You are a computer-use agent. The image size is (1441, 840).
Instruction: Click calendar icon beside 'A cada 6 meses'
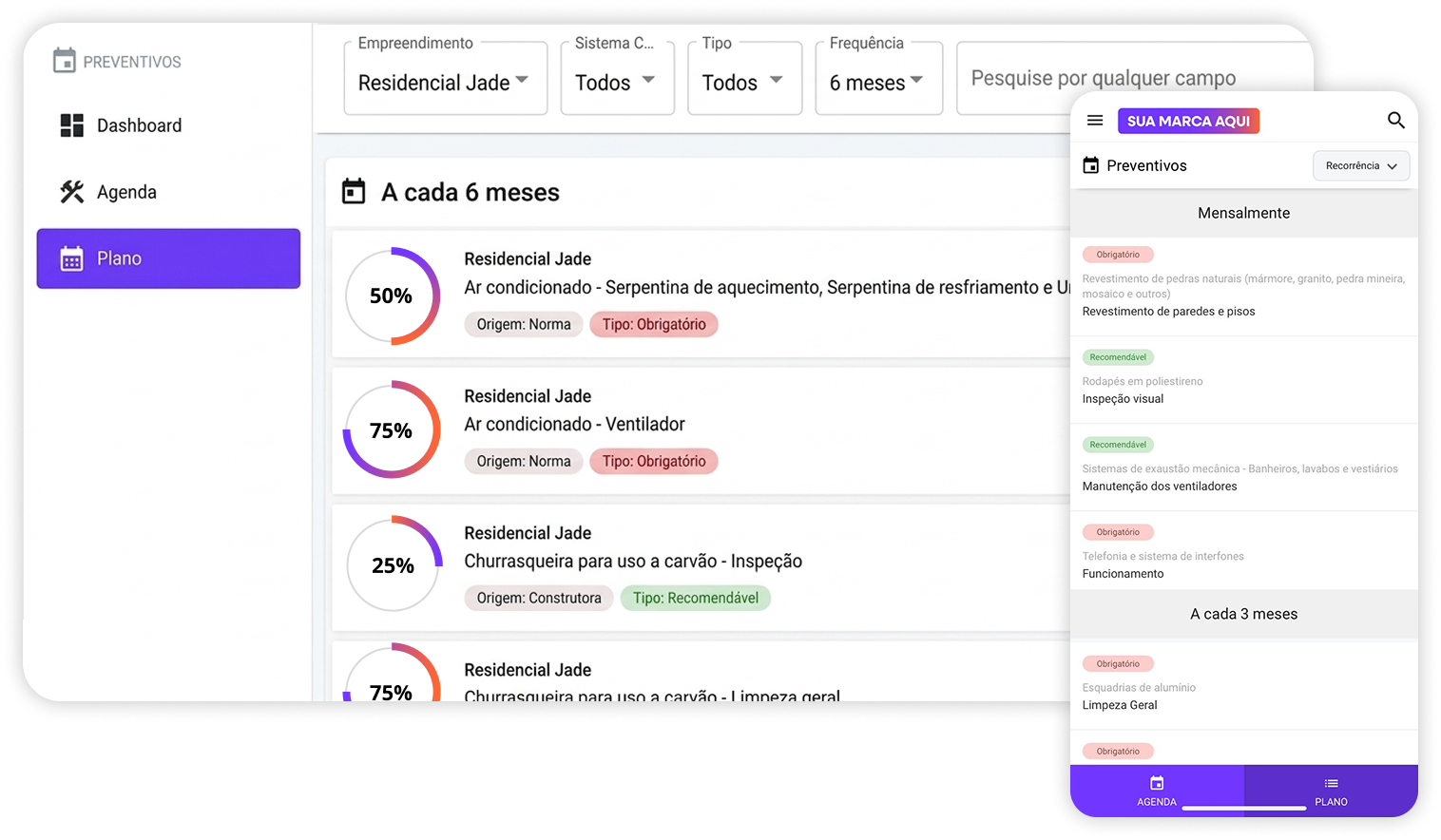click(x=354, y=192)
